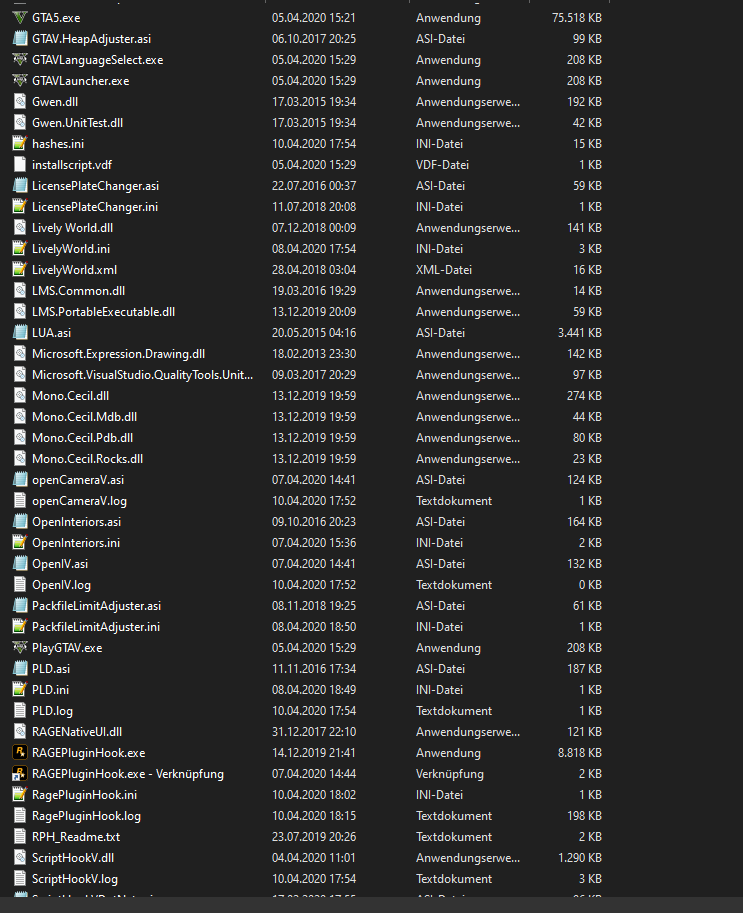This screenshot has width=743, height=913.
Task: Click the date 14.12.2019 21:41
Action: (314, 752)
